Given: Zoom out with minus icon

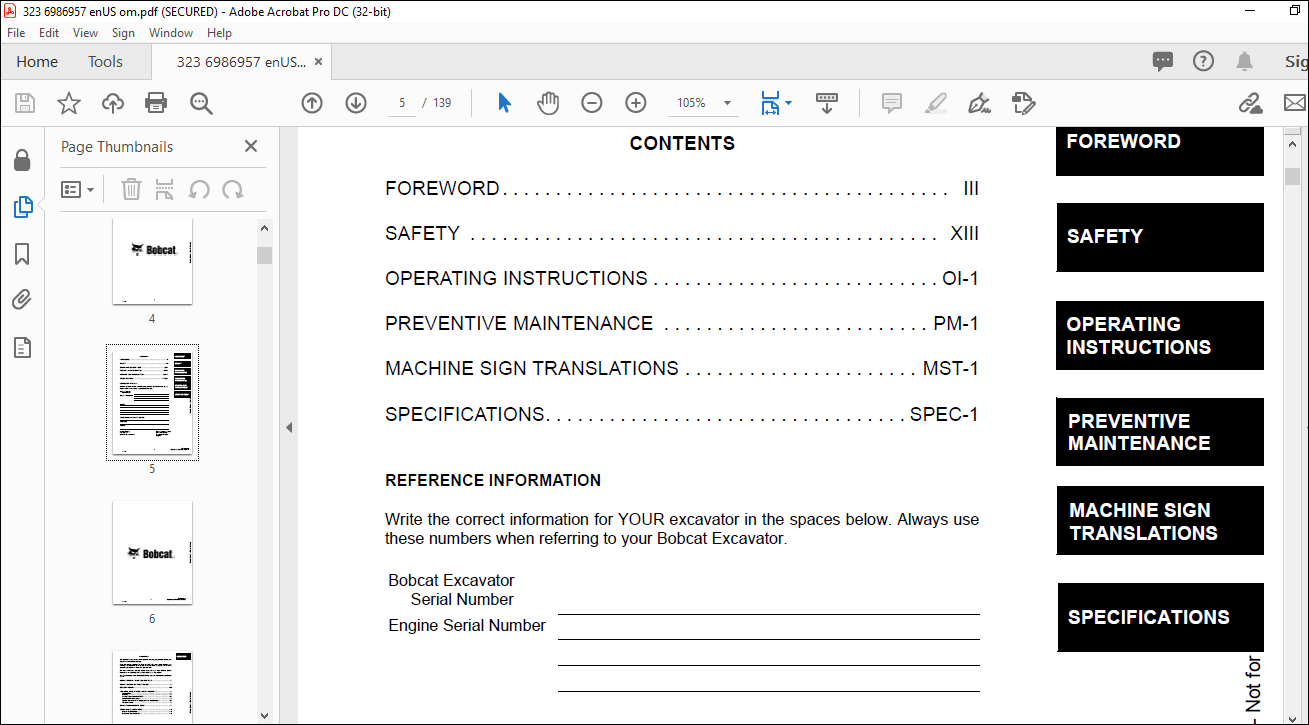Looking at the screenshot, I should coord(592,103).
